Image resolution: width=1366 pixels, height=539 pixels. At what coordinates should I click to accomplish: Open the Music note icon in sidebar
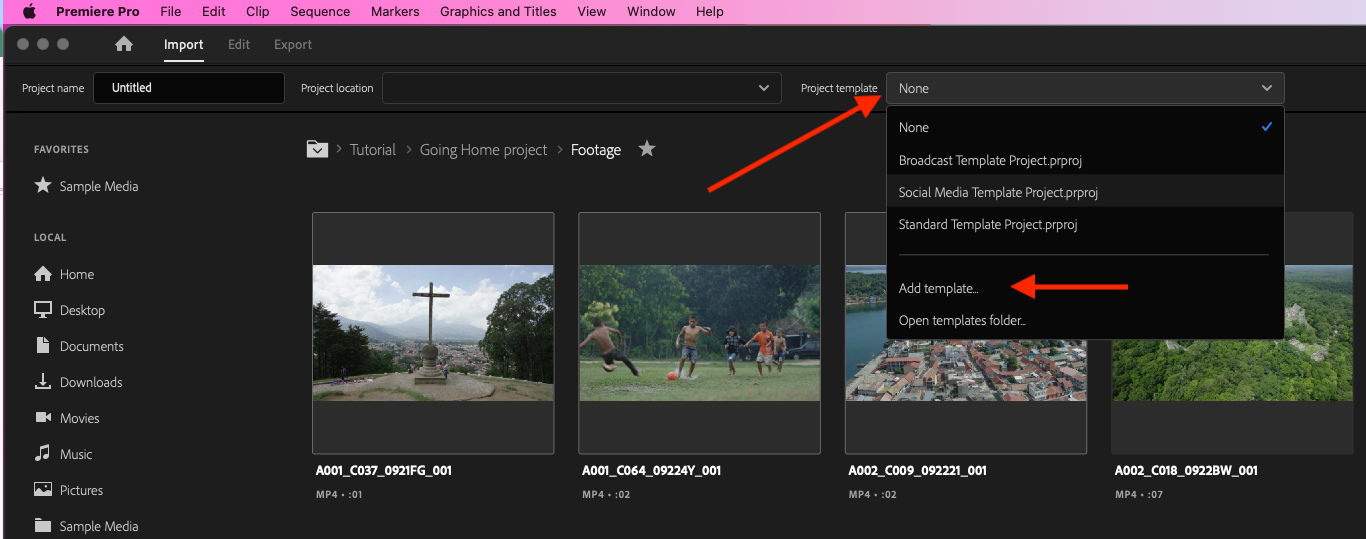click(43, 454)
